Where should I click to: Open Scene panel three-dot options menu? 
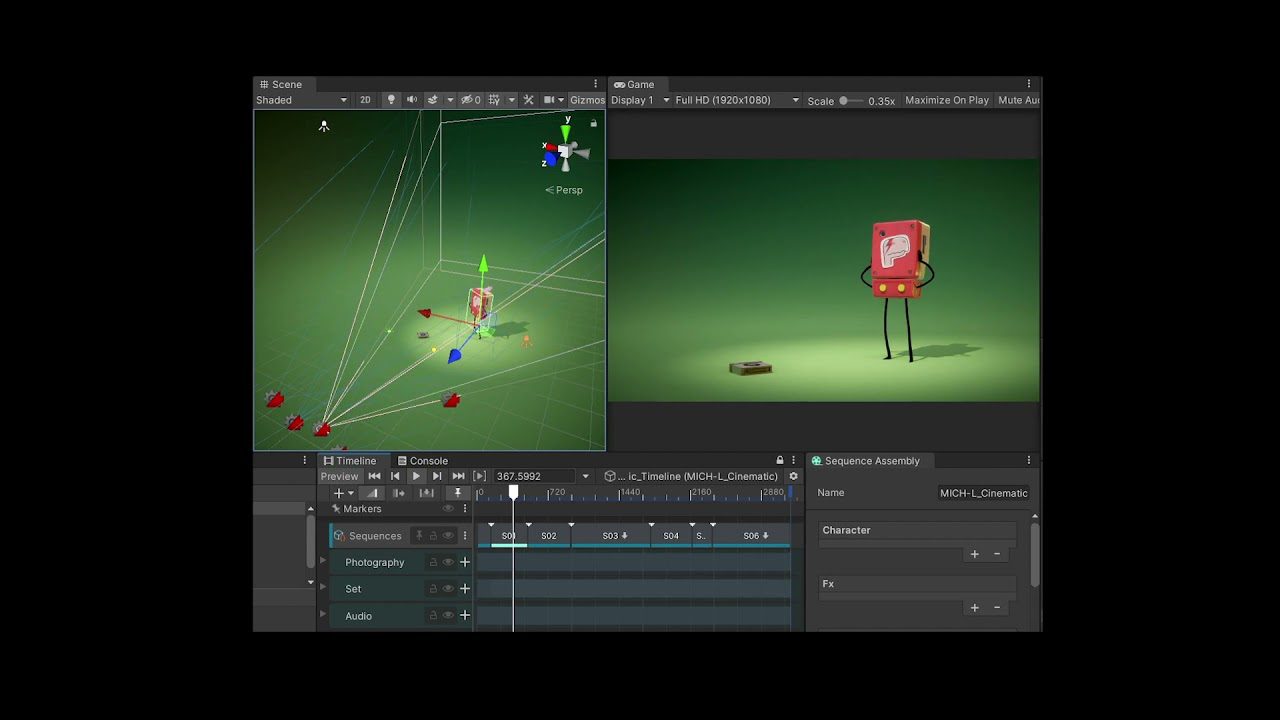point(596,85)
